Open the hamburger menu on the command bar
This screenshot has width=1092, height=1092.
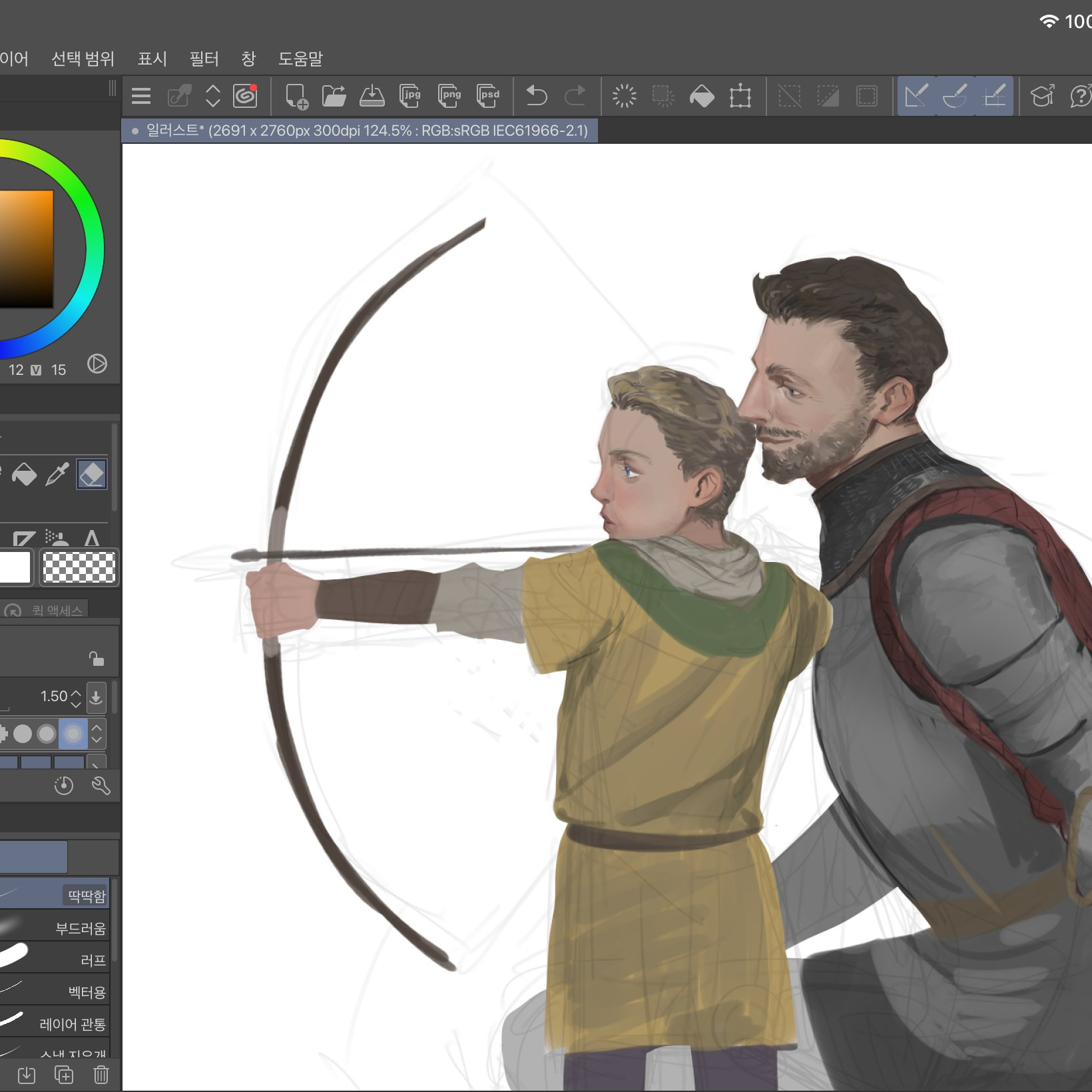pos(141,97)
